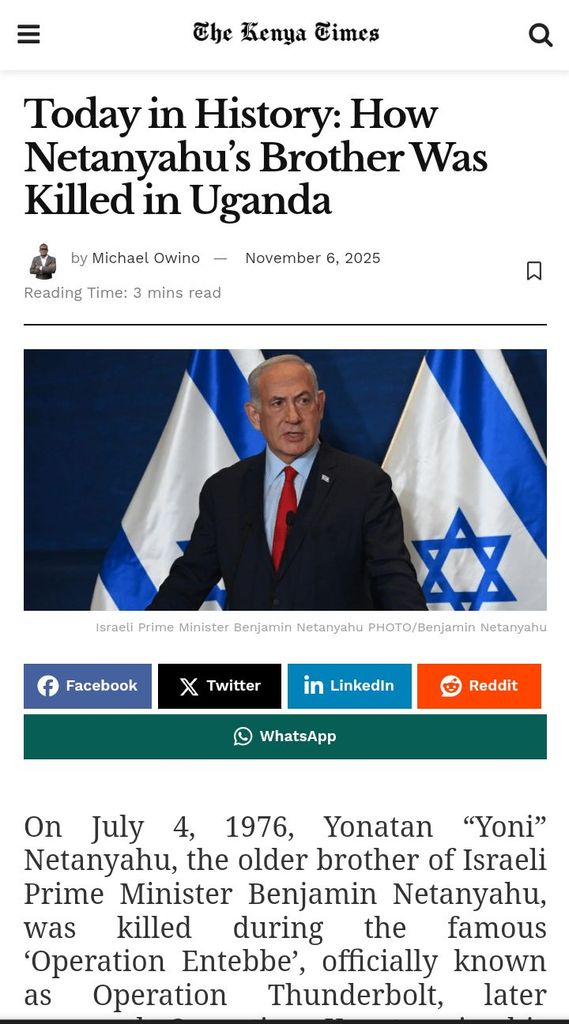Screen dimensions: 569x1024
Task: Click the image caption text
Action: (321, 628)
